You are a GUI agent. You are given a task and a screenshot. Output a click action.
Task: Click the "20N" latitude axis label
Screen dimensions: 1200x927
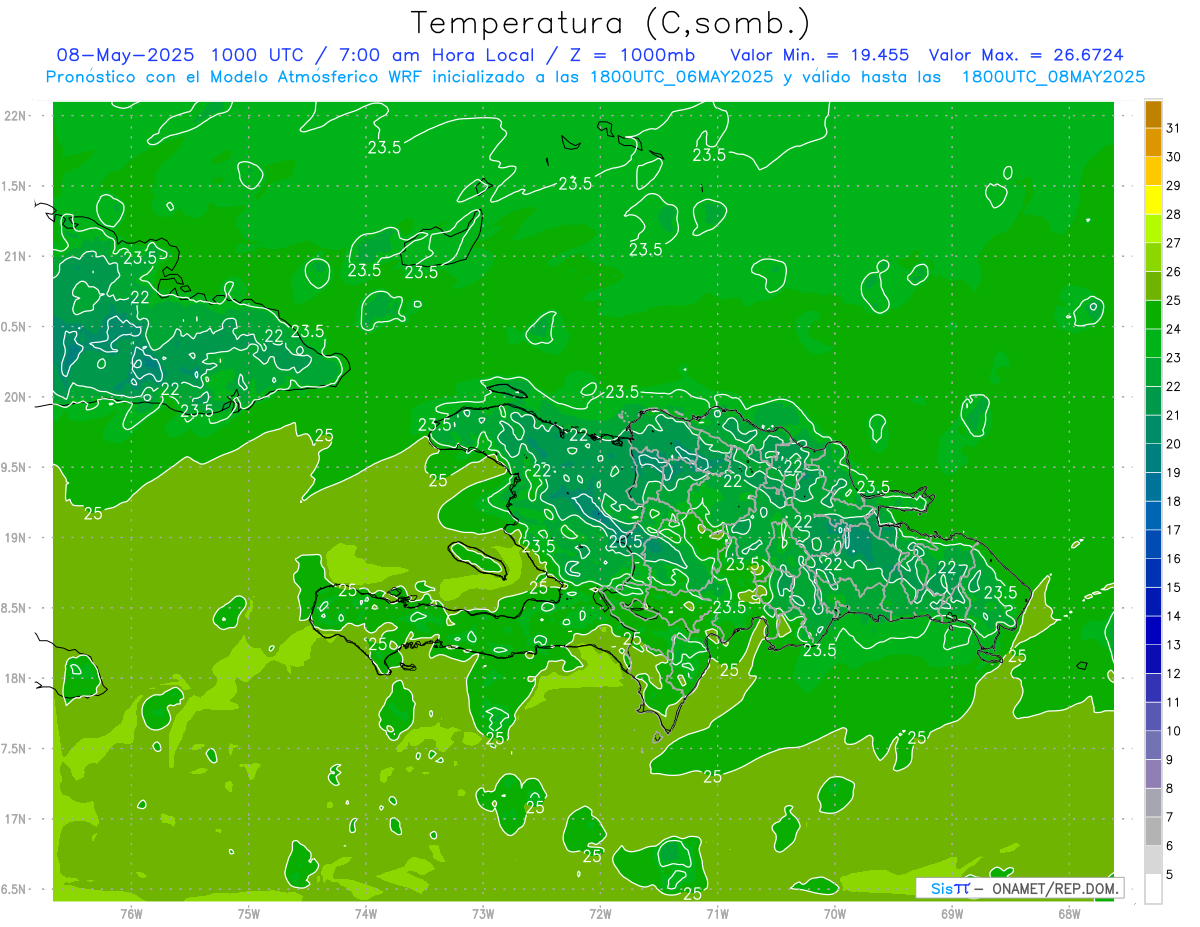click(x=14, y=397)
